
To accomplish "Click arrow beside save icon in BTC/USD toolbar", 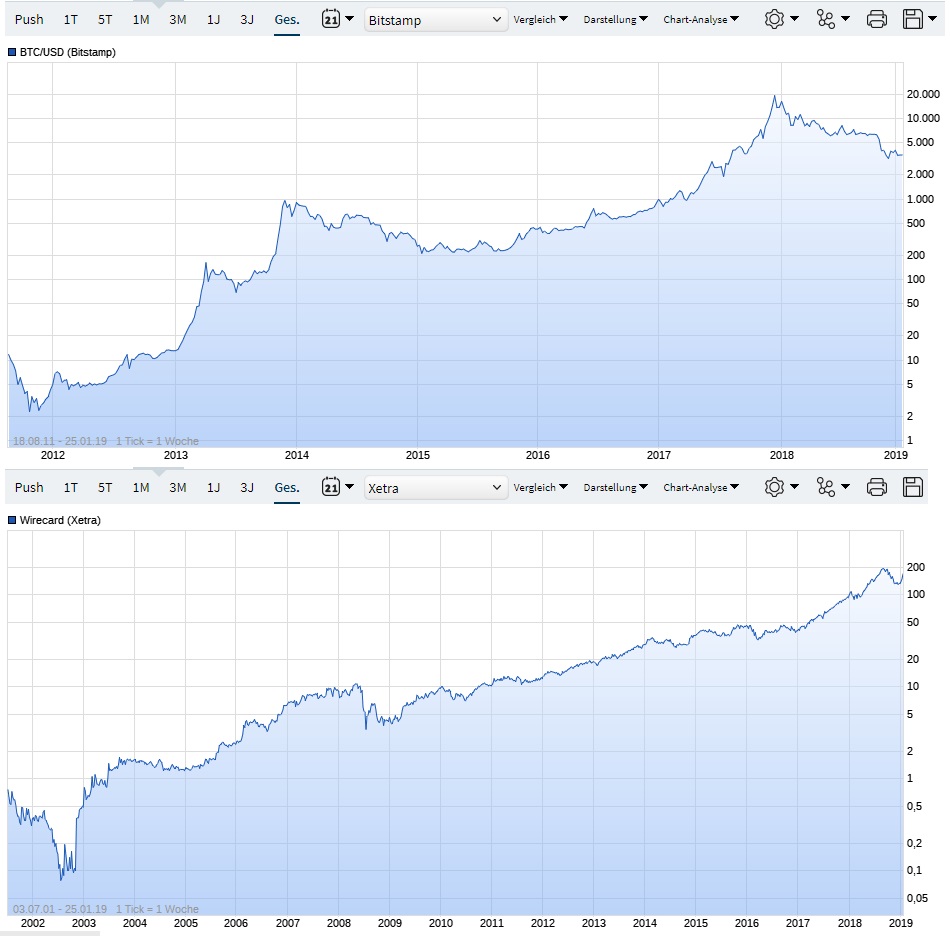I will tap(932, 19).
